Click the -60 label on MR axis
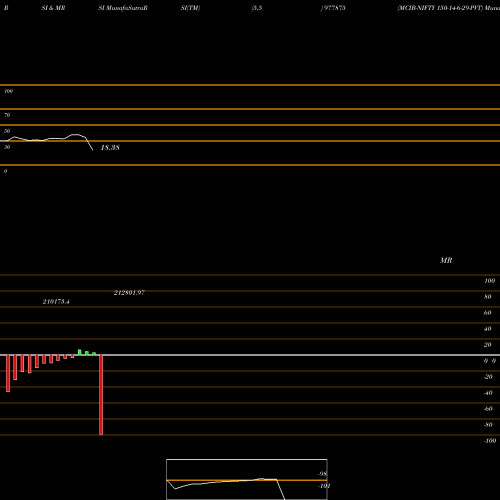The image size is (500, 500). point(488,409)
